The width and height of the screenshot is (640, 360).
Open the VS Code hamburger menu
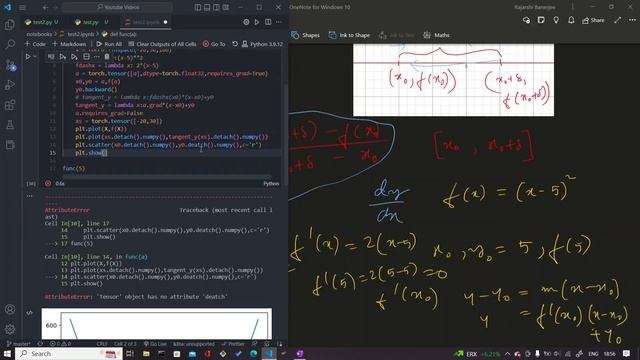(x=22, y=7)
